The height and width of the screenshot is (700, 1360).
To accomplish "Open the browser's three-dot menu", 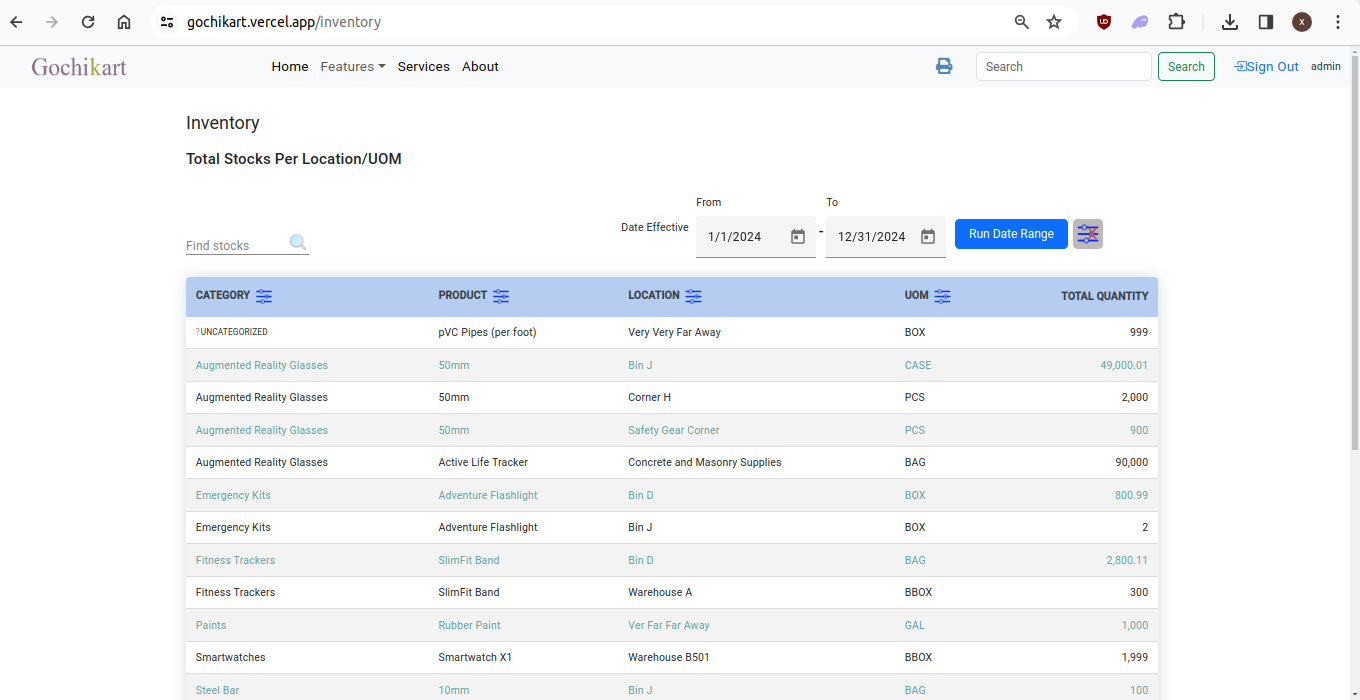I will (1338, 22).
